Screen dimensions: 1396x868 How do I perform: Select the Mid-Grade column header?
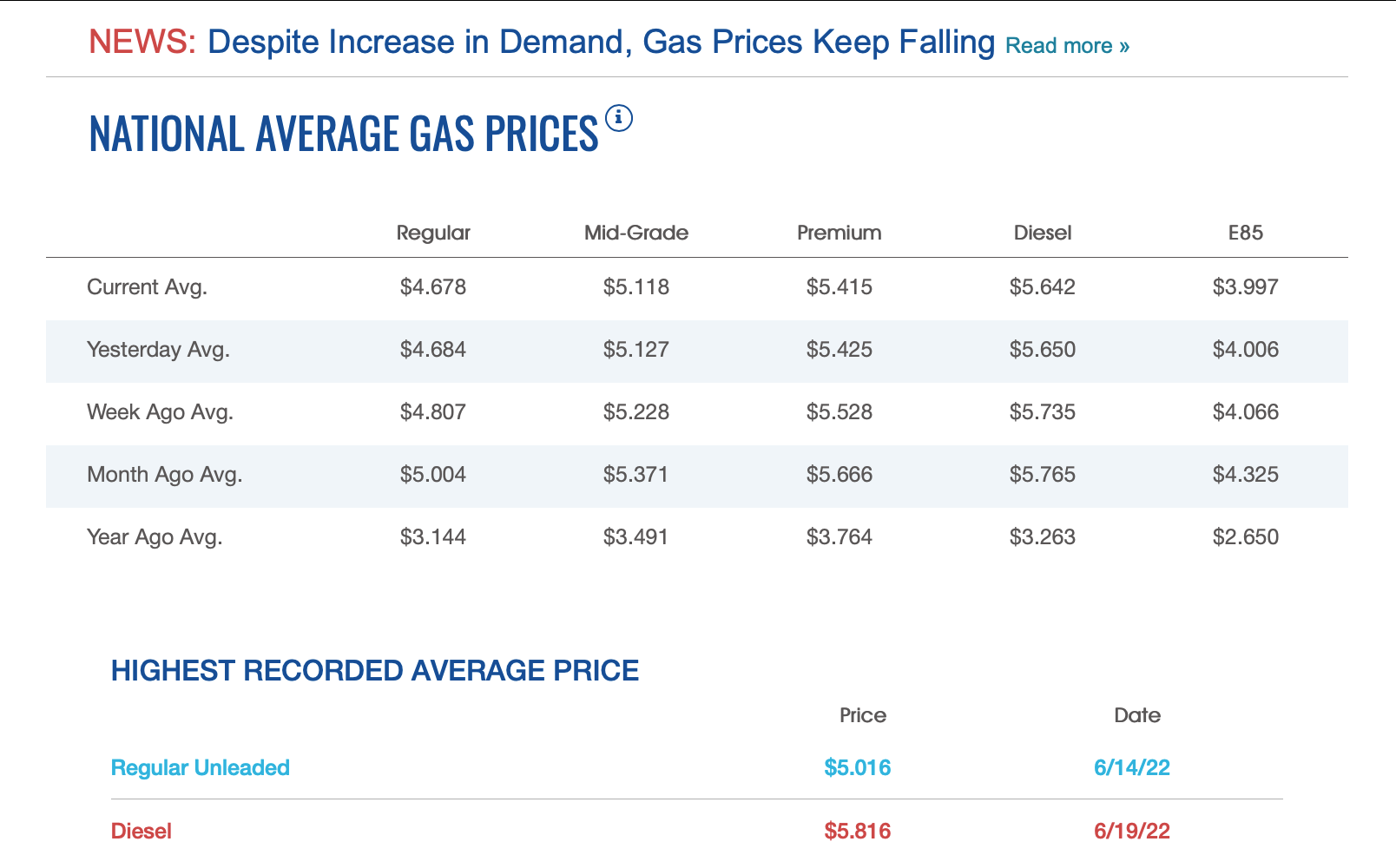point(636,233)
